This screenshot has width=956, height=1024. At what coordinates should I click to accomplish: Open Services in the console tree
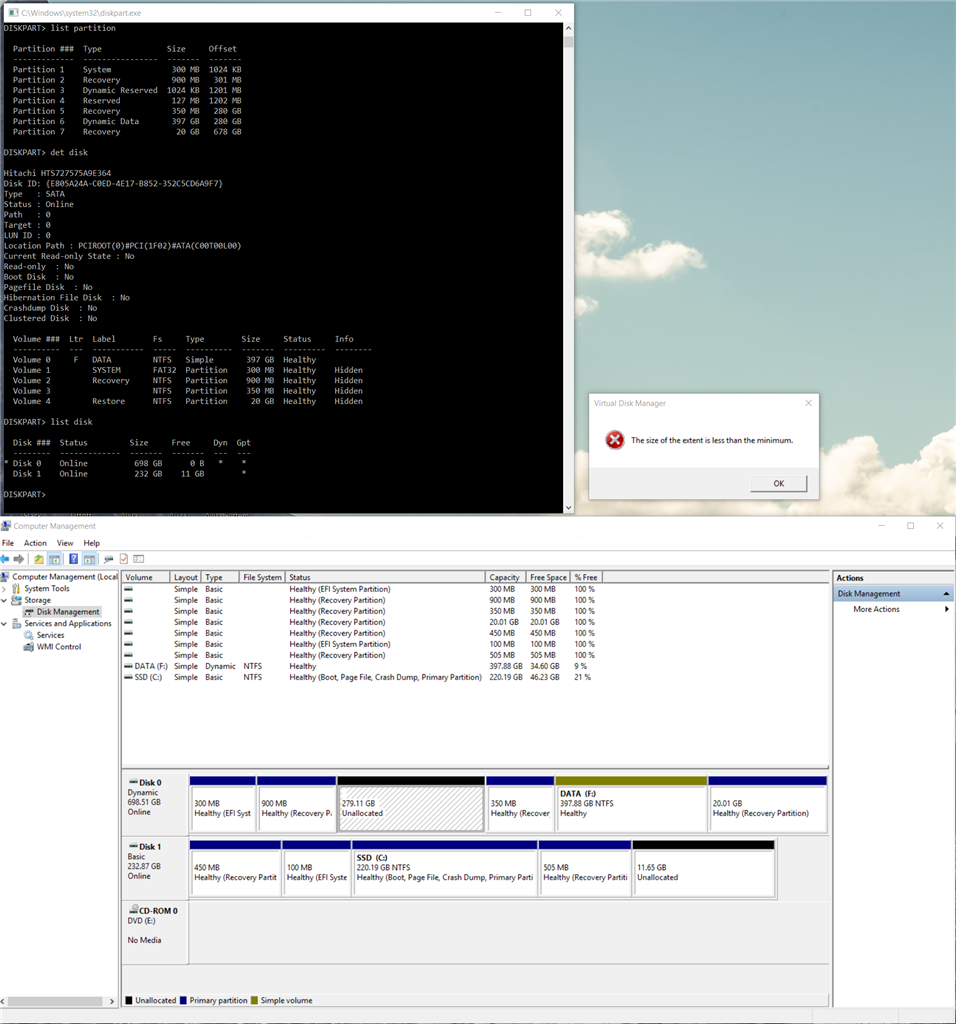(50, 635)
